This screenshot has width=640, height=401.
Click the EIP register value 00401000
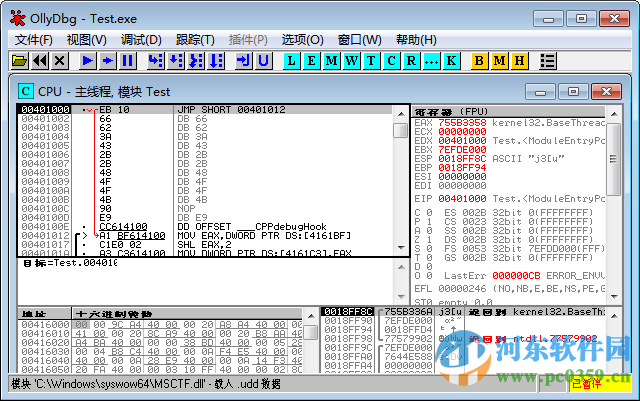(462, 199)
